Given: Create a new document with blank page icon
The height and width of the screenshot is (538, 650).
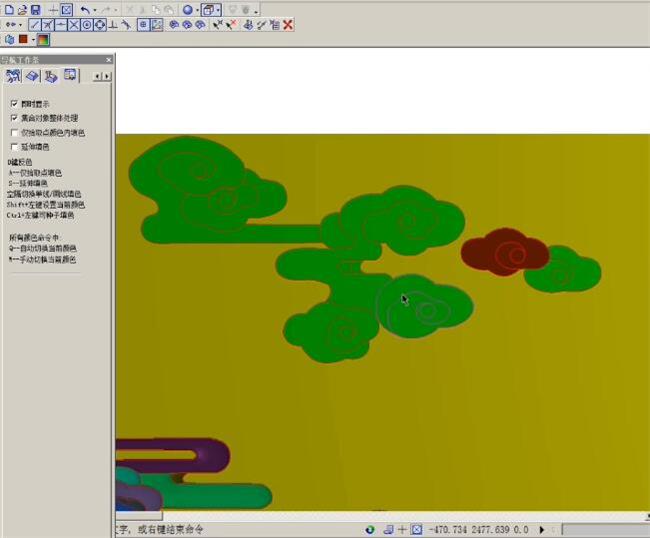Looking at the screenshot, I should pyautogui.click(x=9, y=9).
